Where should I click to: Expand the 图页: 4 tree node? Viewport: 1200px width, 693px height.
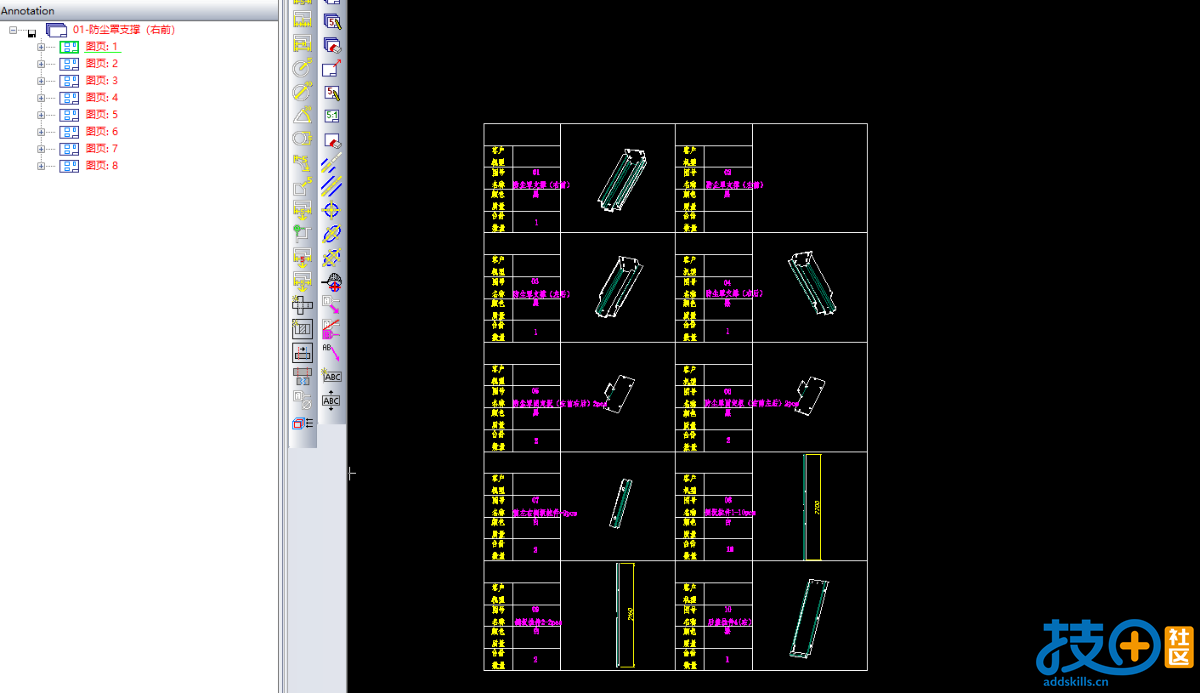[41, 98]
